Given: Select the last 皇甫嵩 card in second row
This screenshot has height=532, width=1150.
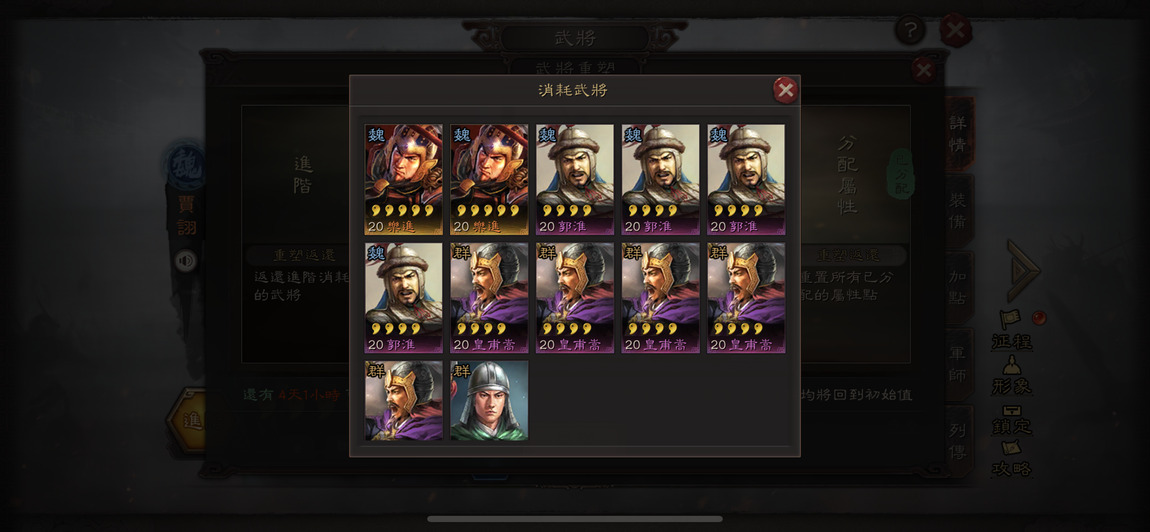Looking at the screenshot, I should [746, 298].
